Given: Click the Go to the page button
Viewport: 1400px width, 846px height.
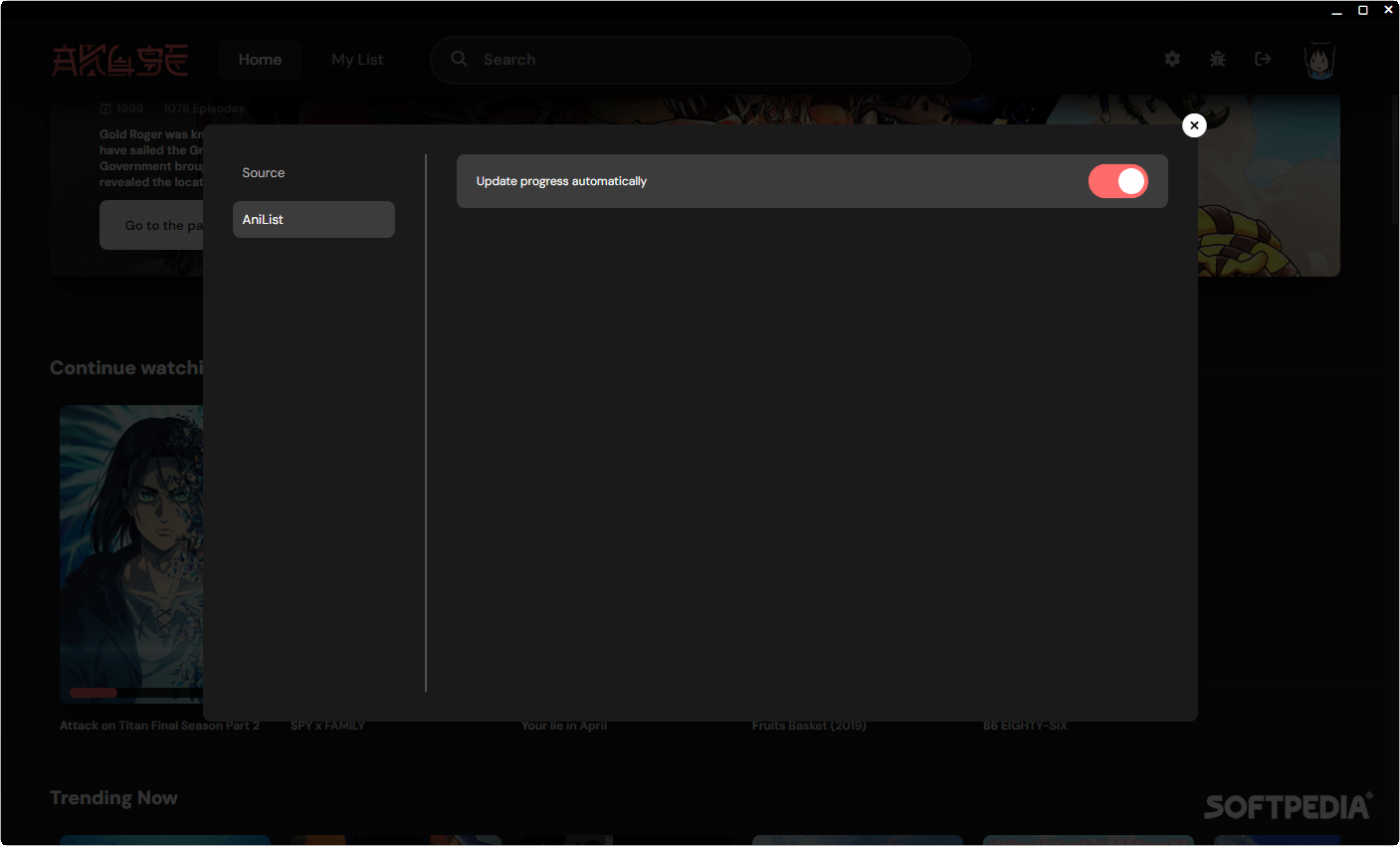Looking at the screenshot, I should point(151,225).
